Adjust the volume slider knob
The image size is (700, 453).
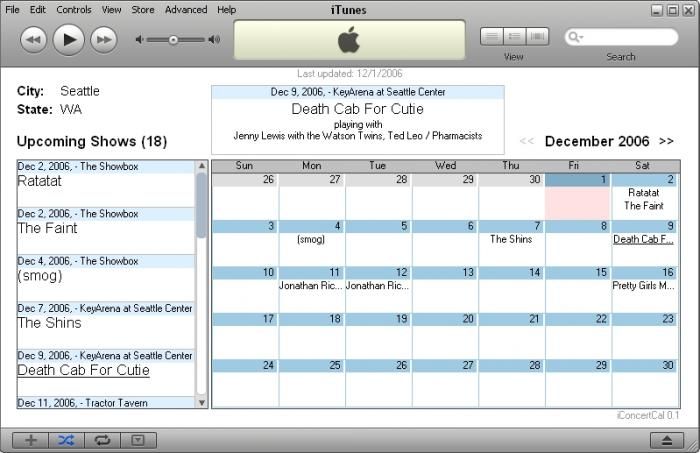click(x=173, y=40)
